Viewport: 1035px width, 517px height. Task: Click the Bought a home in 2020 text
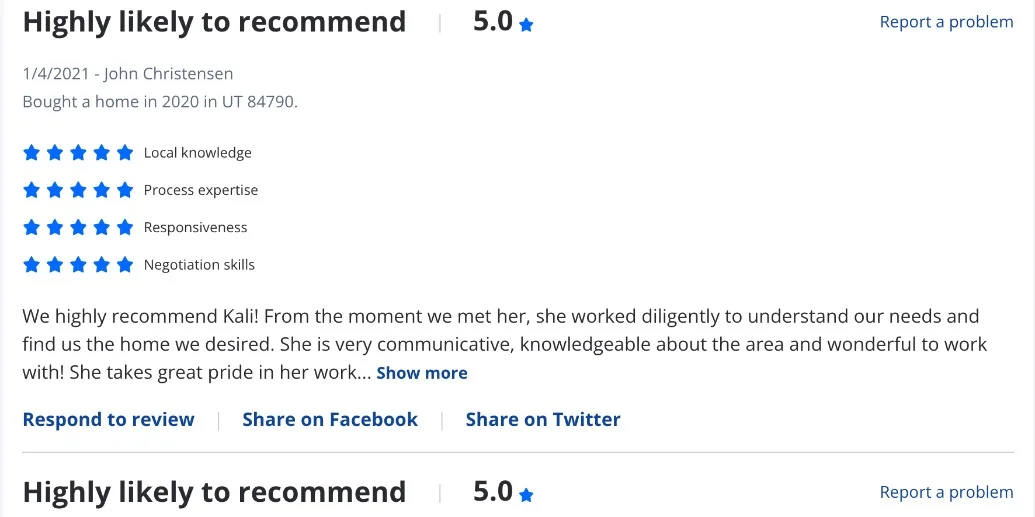pos(160,101)
